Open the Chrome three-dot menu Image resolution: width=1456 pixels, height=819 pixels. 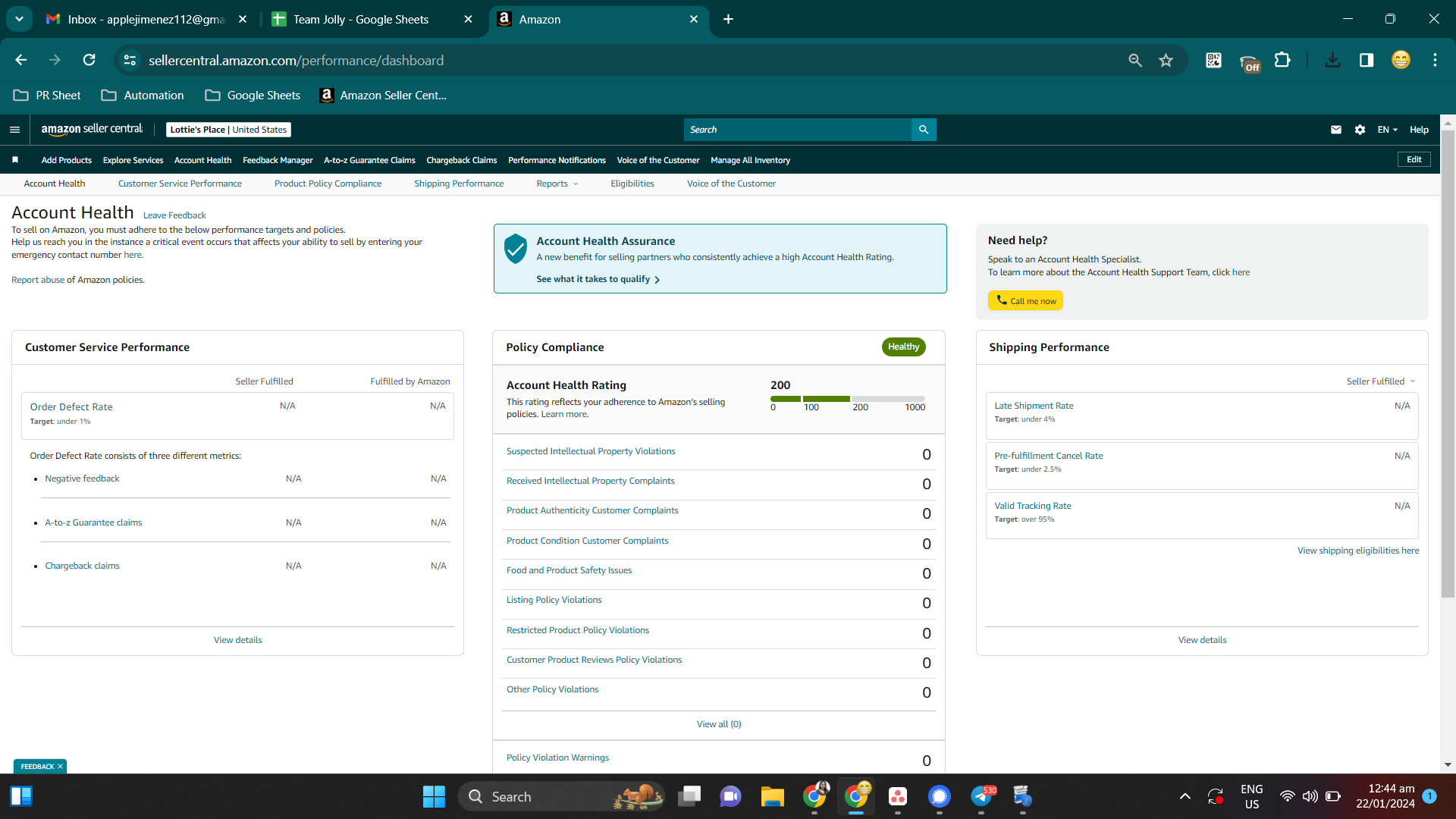pos(1435,60)
